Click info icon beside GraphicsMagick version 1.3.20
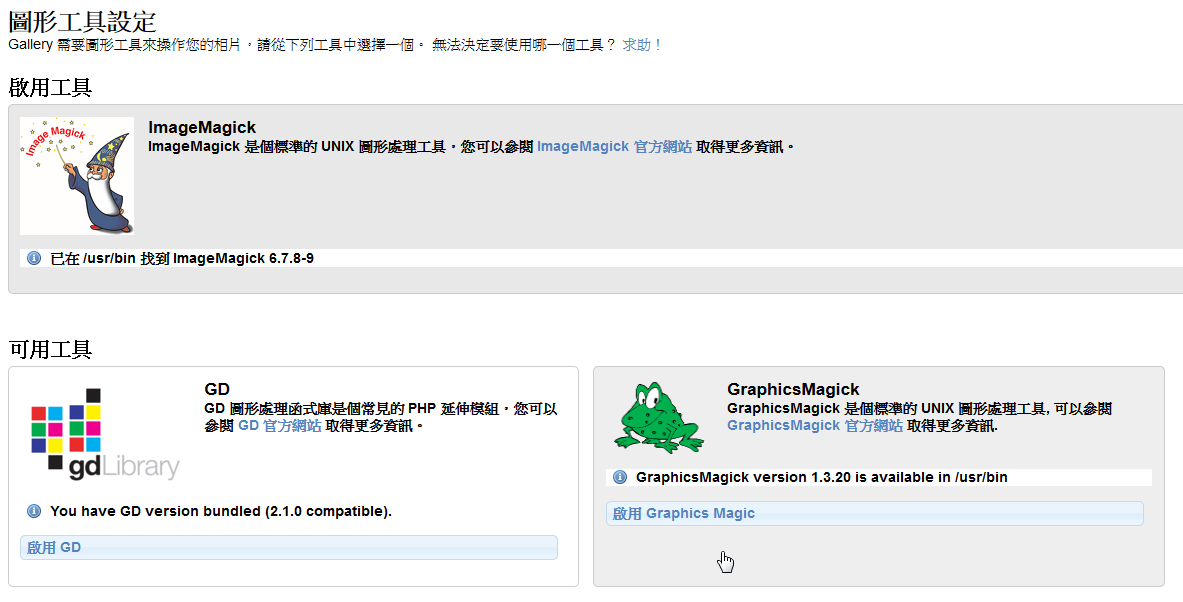The height and width of the screenshot is (602, 1183). [x=620, y=477]
